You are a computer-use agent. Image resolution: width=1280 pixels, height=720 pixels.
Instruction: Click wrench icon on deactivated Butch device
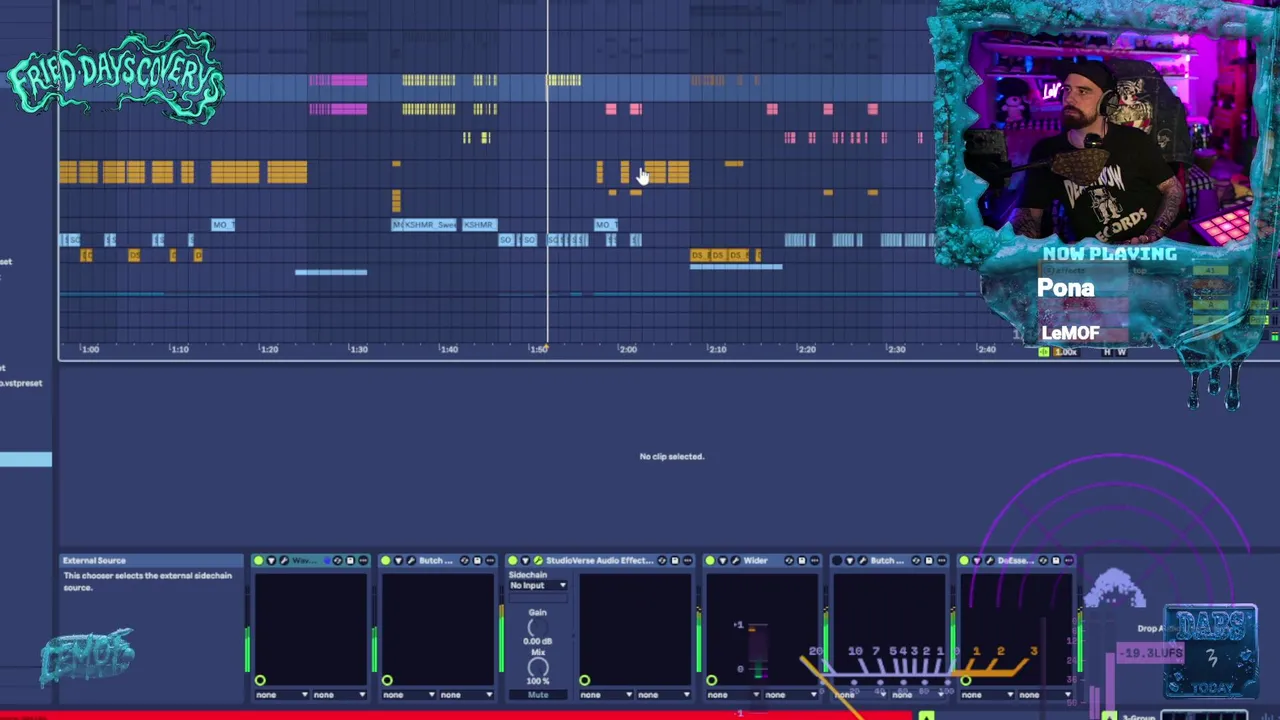(863, 561)
